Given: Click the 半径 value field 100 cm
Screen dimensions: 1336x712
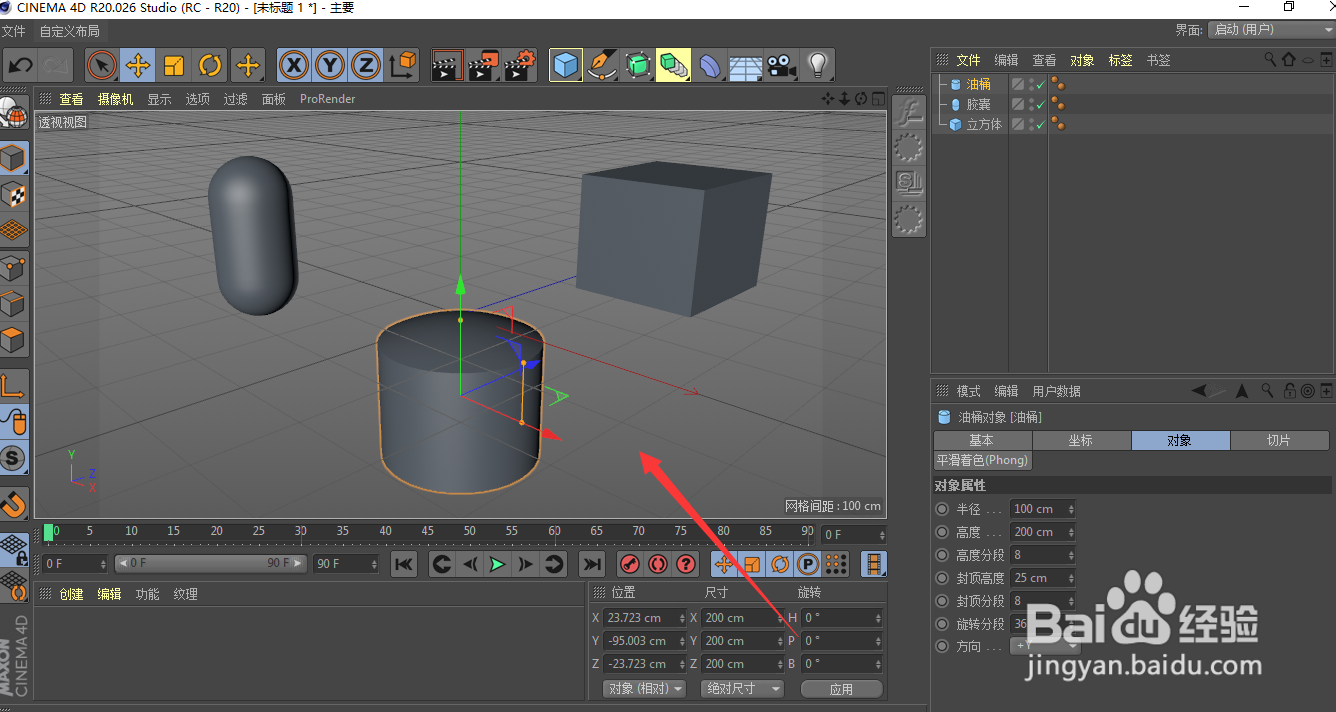Looking at the screenshot, I should pyautogui.click(x=1043, y=509).
